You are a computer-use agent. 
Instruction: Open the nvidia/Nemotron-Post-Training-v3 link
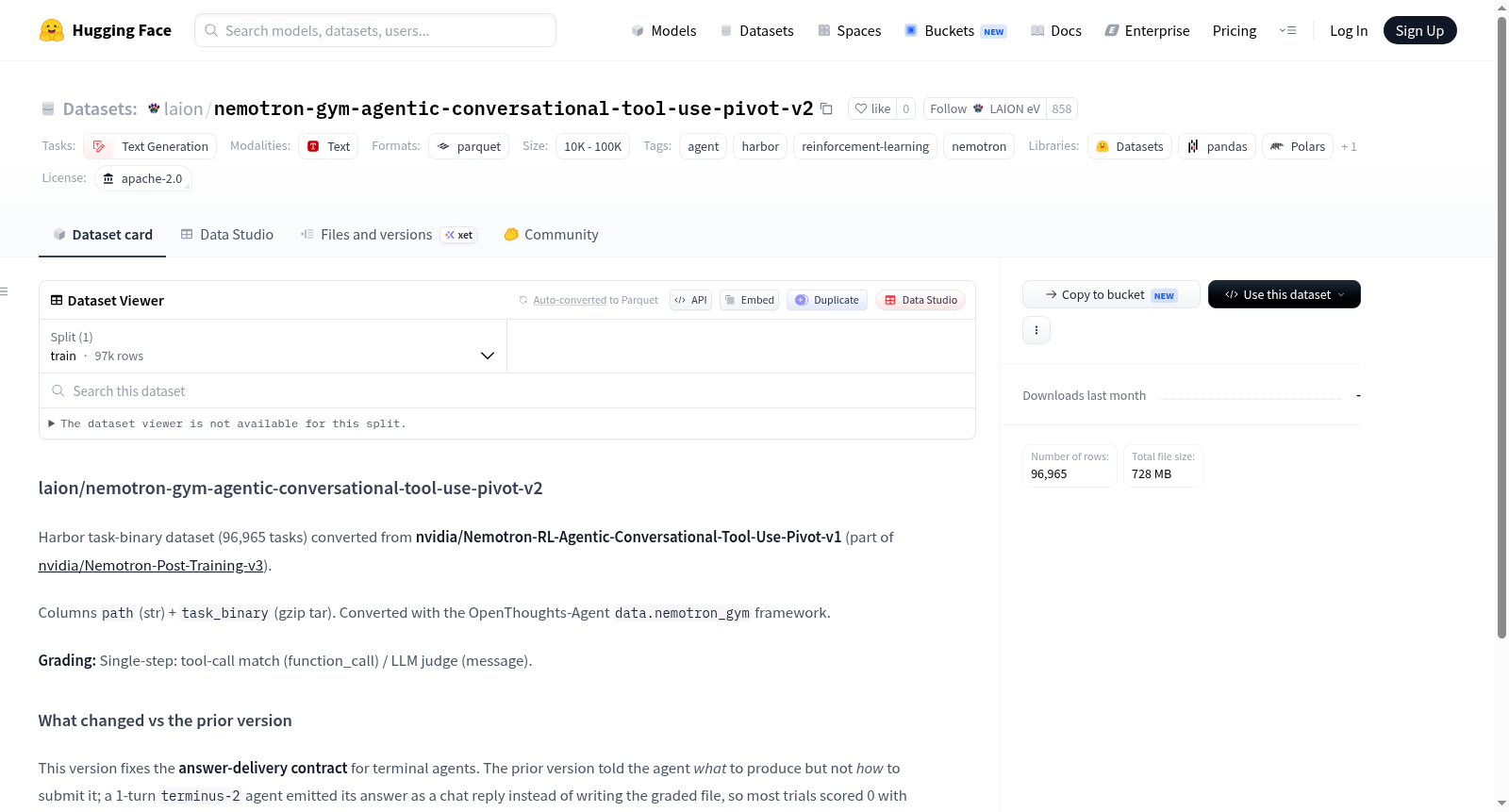click(151, 566)
